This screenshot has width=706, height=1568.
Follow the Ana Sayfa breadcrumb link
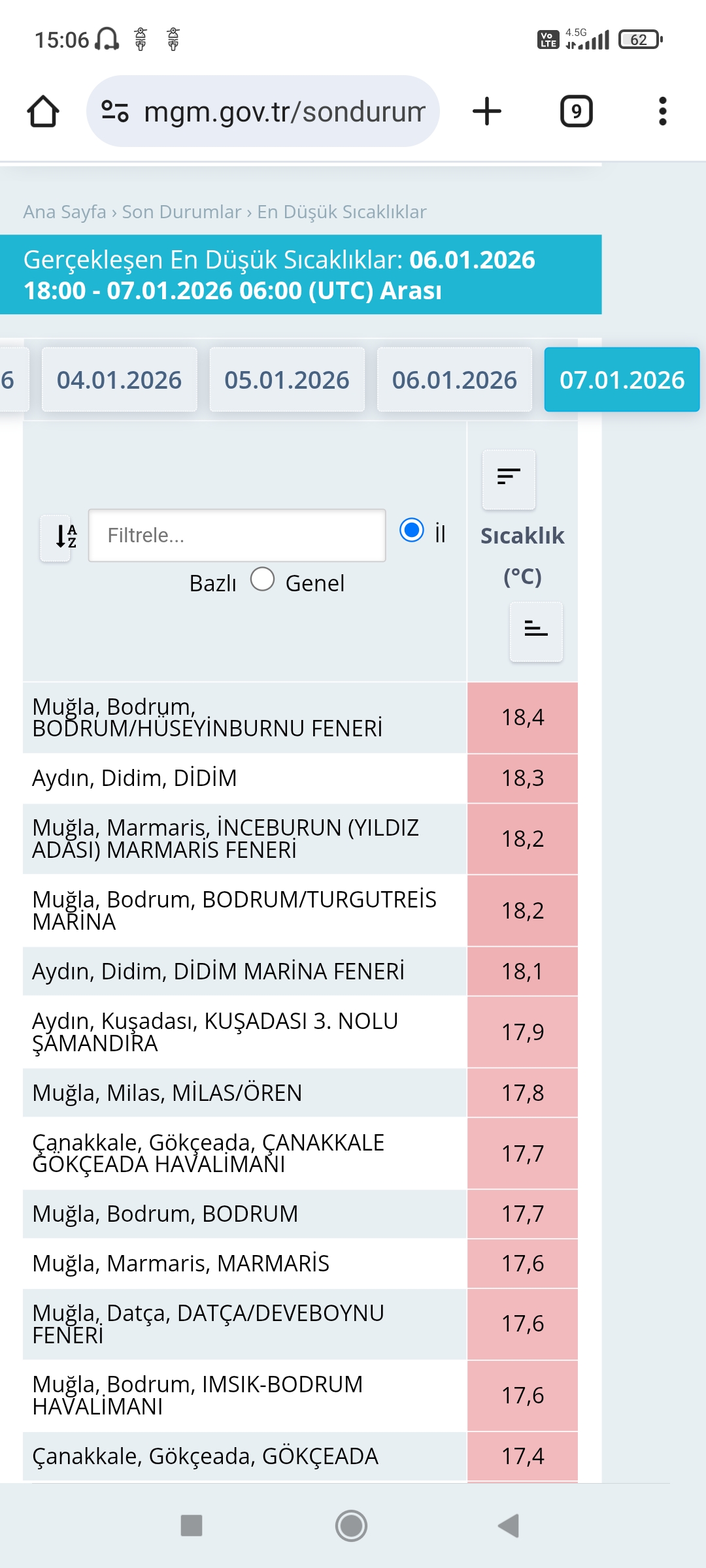point(65,212)
